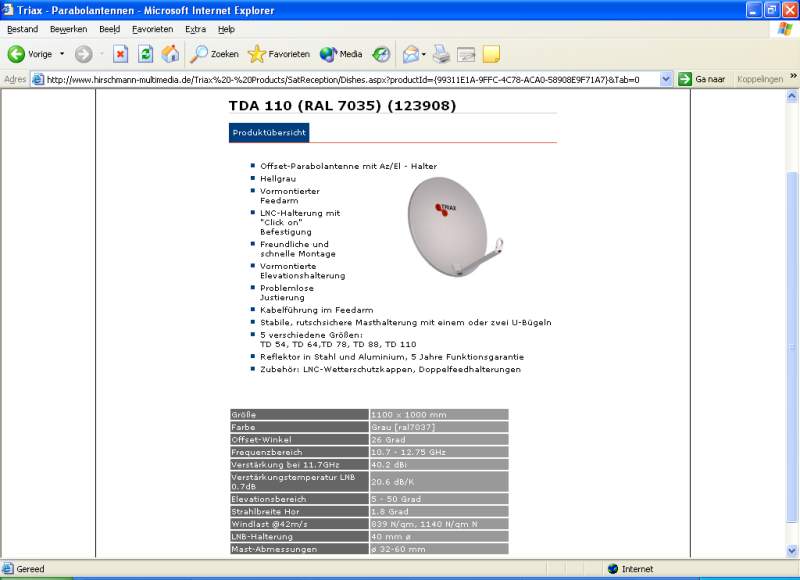Click the Windlast @42m/s row label

299,524
